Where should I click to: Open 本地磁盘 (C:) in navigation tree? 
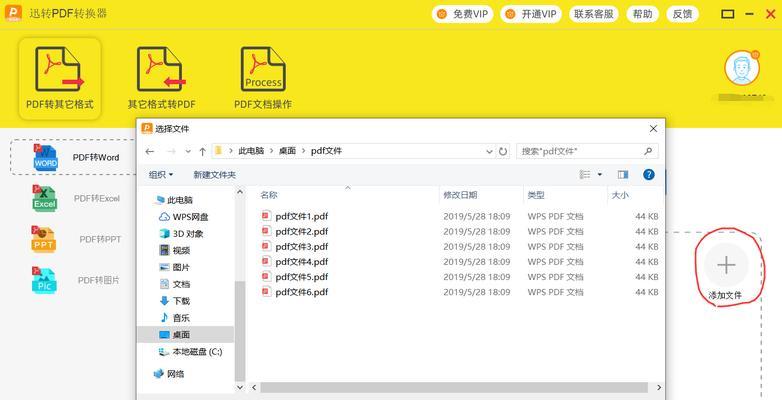click(x=190, y=352)
